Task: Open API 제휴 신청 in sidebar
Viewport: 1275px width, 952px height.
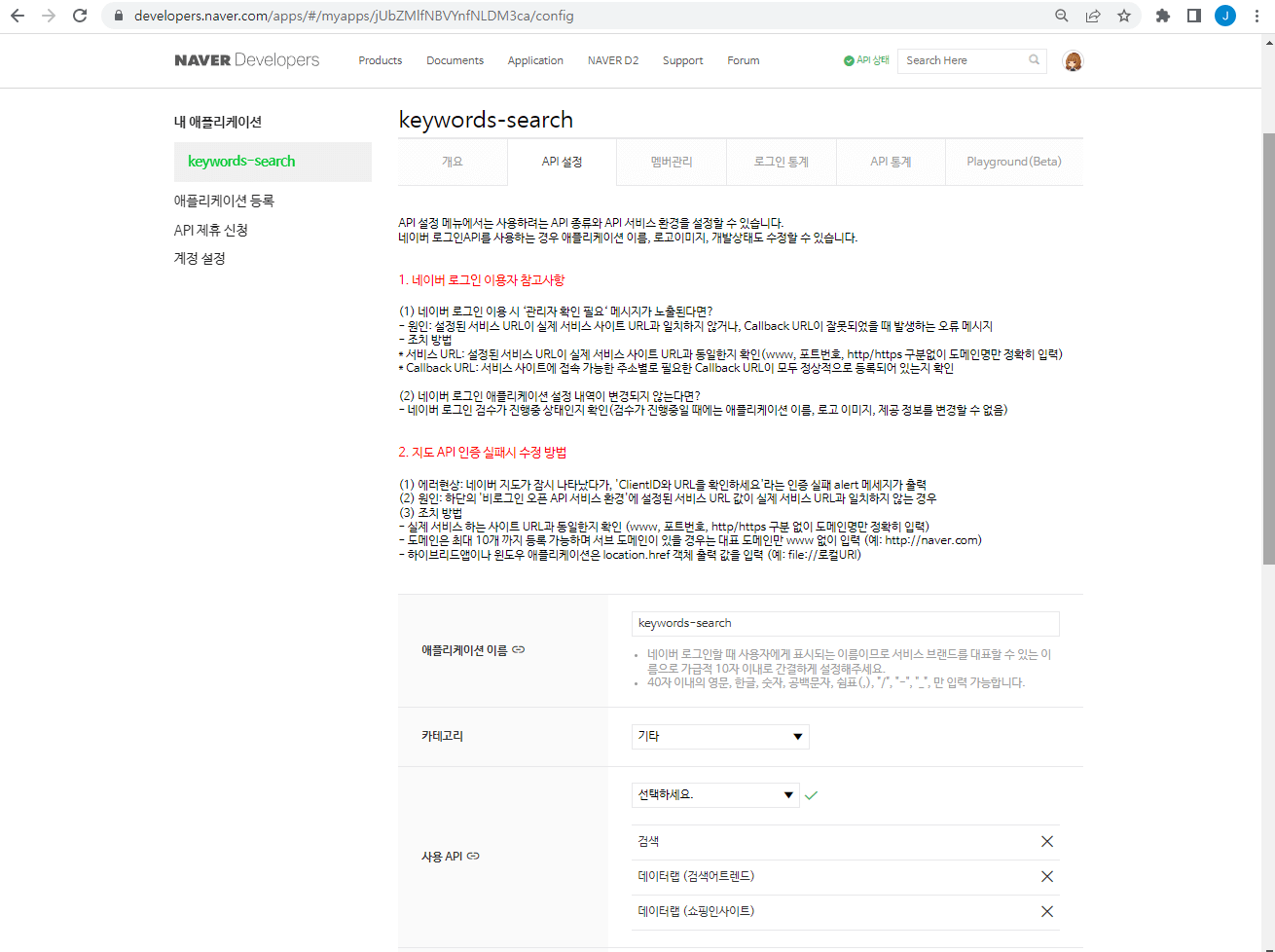Action: click(x=211, y=230)
